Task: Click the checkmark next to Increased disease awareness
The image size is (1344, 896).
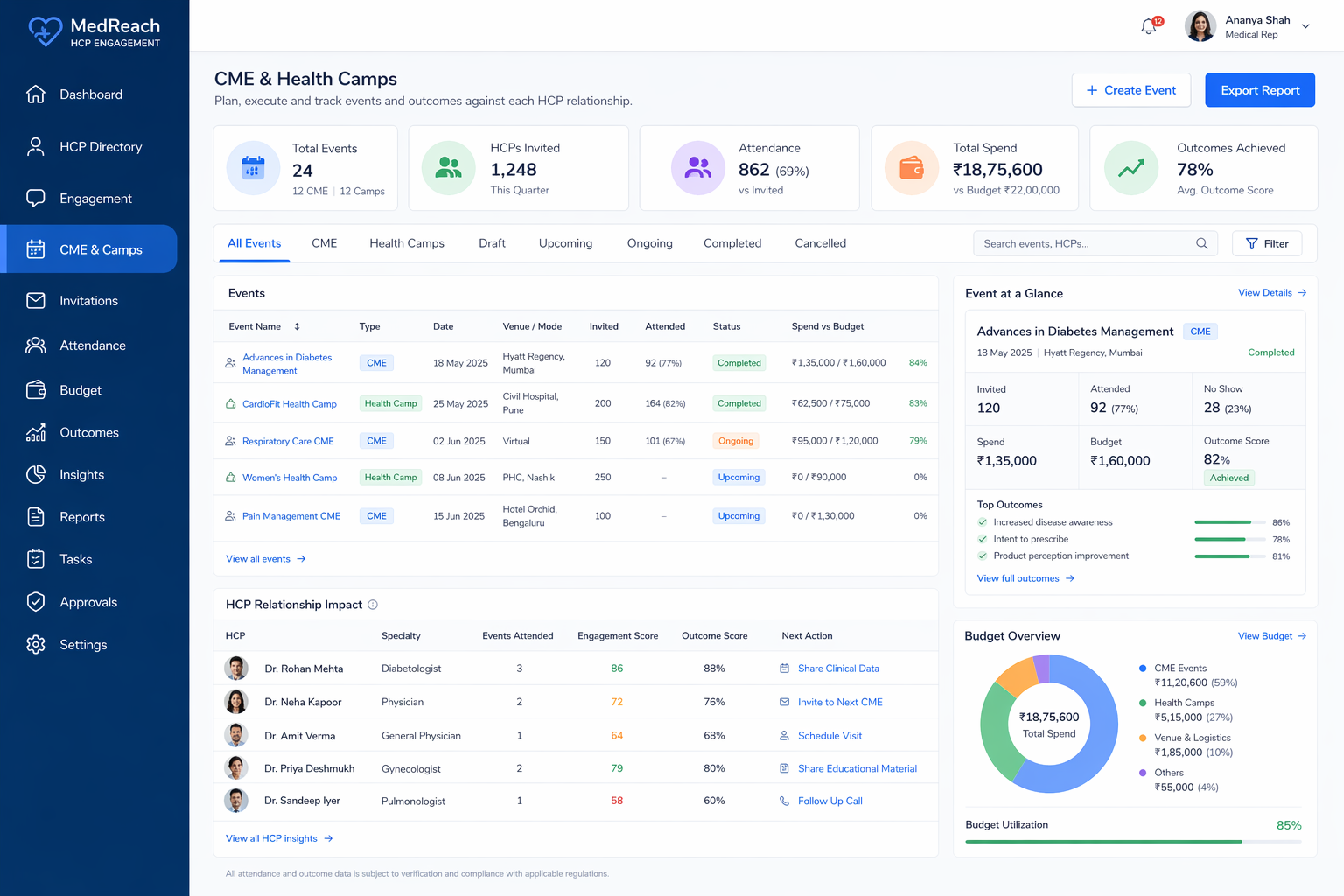Action: click(x=983, y=522)
